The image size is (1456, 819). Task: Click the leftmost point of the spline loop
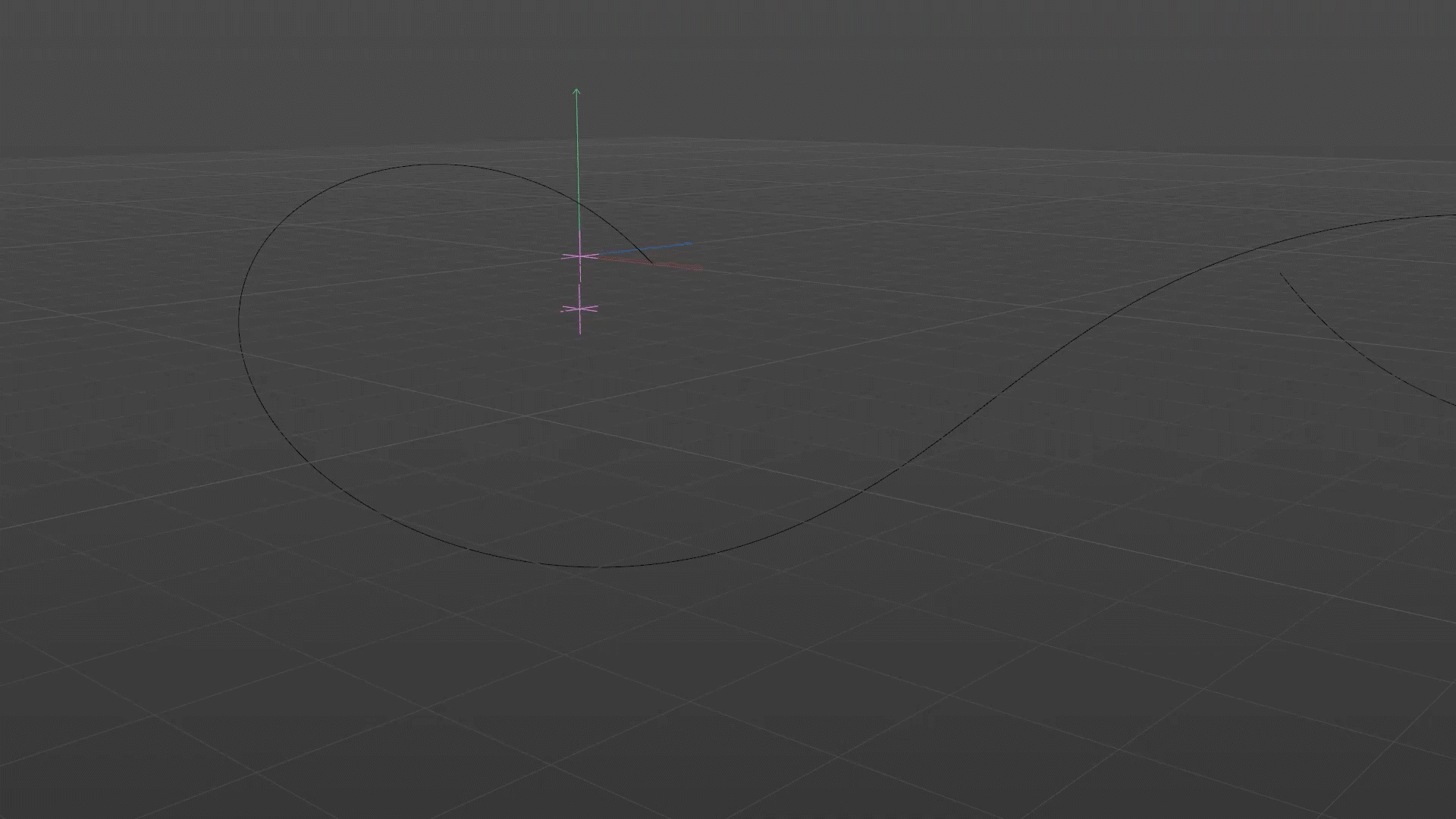(240, 322)
